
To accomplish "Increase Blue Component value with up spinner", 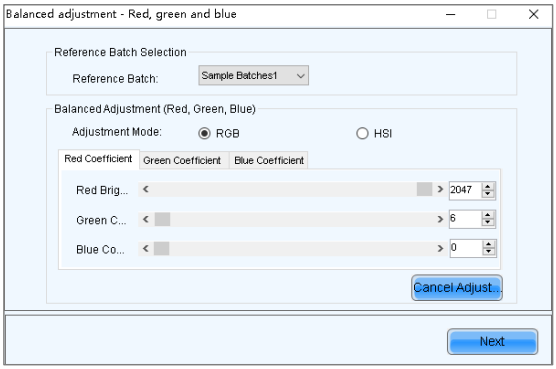I will pyautogui.click(x=489, y=244).
